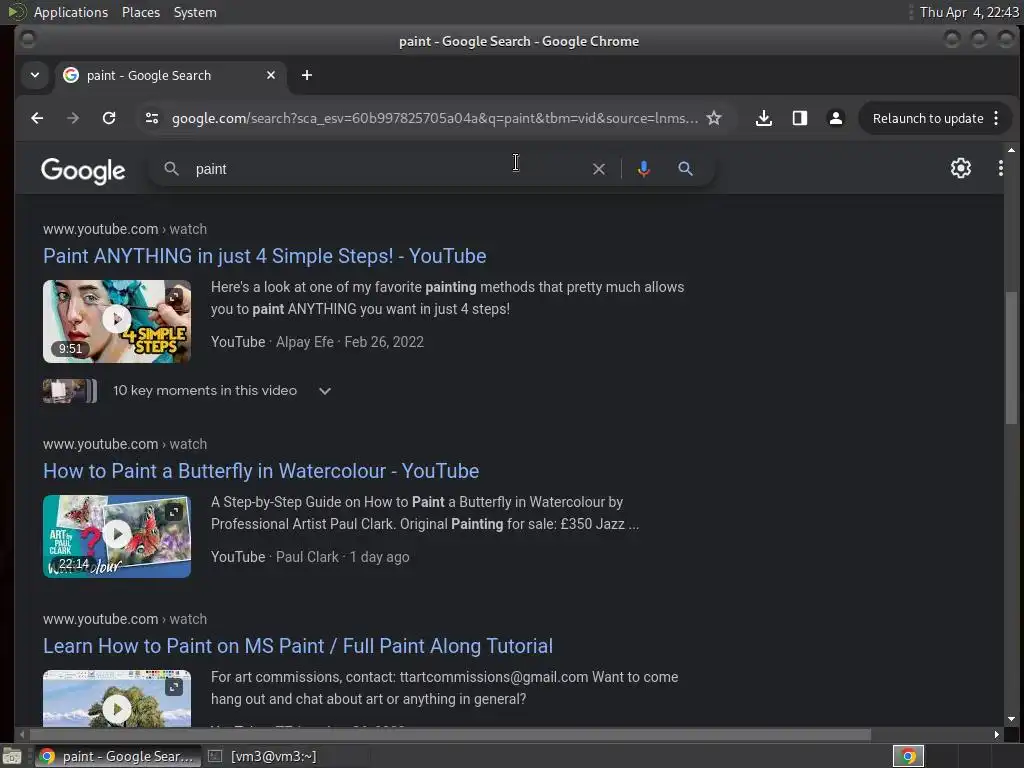Click Relaunch to update button
Image resolution: width=1024 pixels, height=768 pixels.
pos(927,118)
